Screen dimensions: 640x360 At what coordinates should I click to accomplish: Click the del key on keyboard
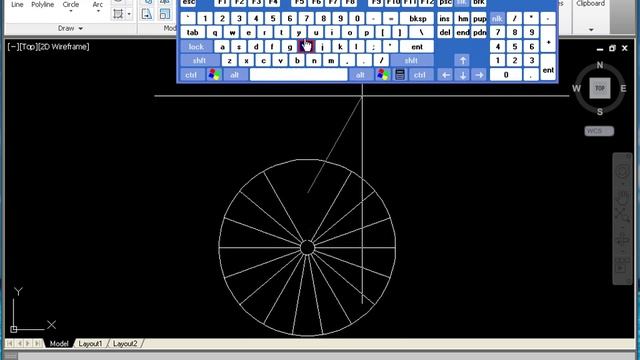pyautogui.click(x=445, y=32)
